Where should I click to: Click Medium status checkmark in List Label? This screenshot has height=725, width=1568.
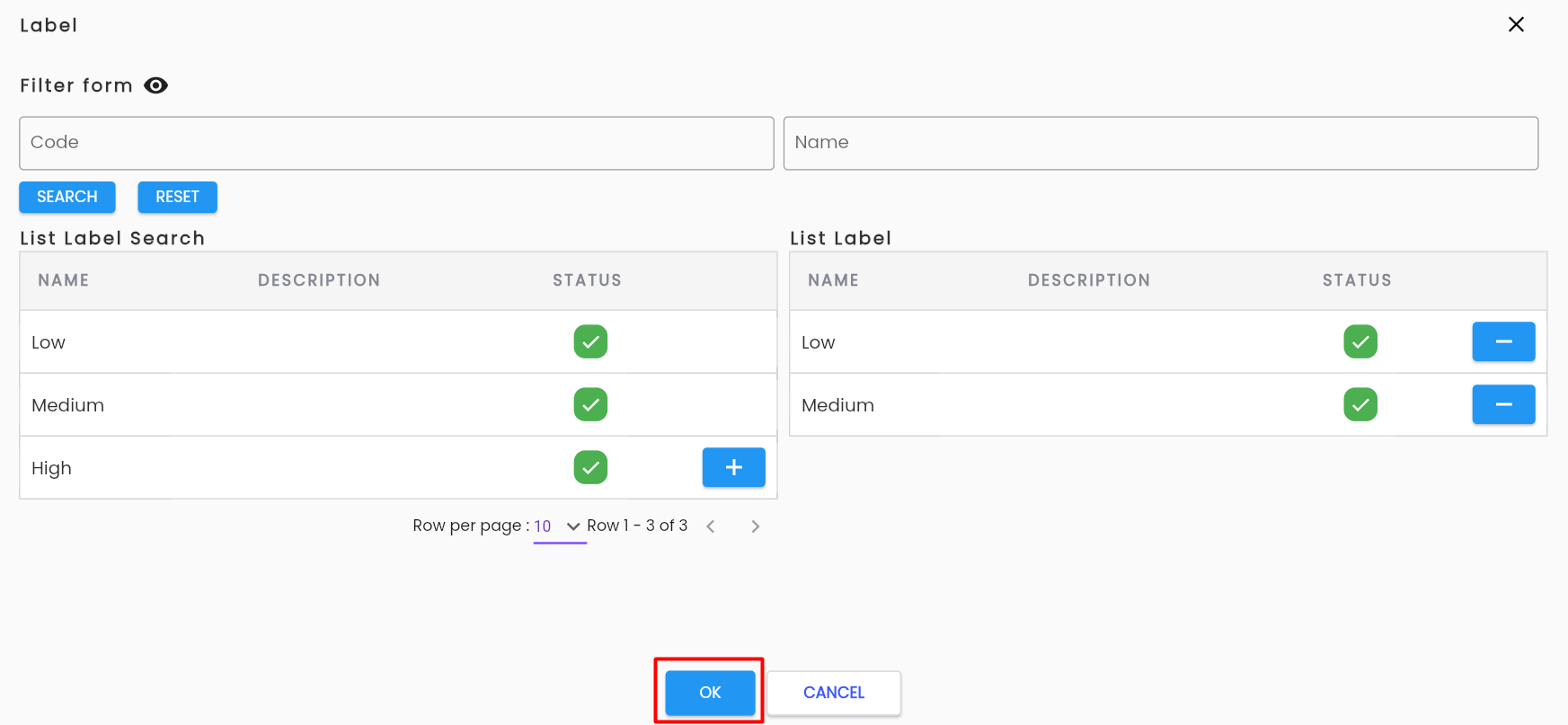click(x=1360, y=404)
